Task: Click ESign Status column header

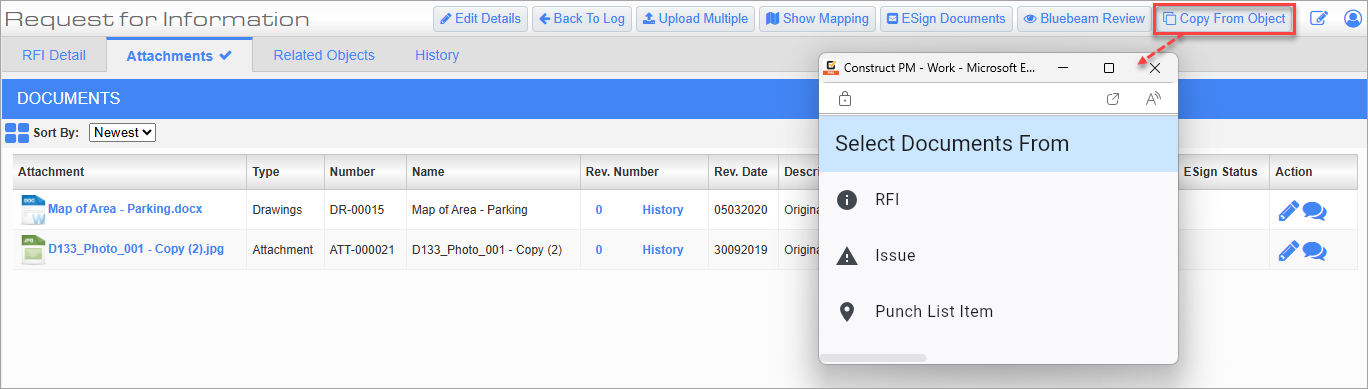Action: coord(1223,172)
